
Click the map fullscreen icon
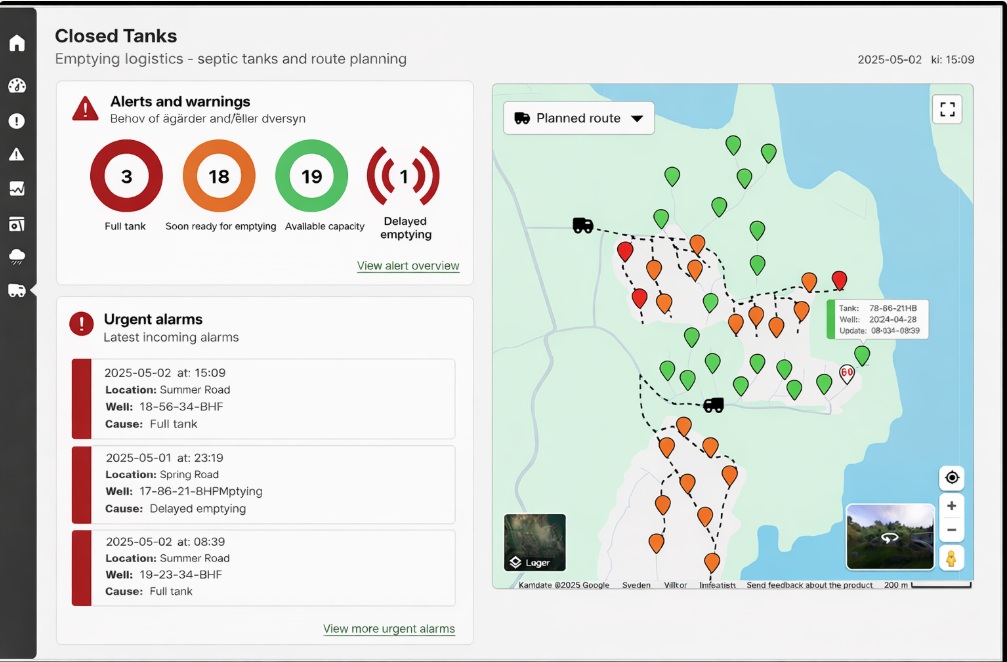(947, 109)
